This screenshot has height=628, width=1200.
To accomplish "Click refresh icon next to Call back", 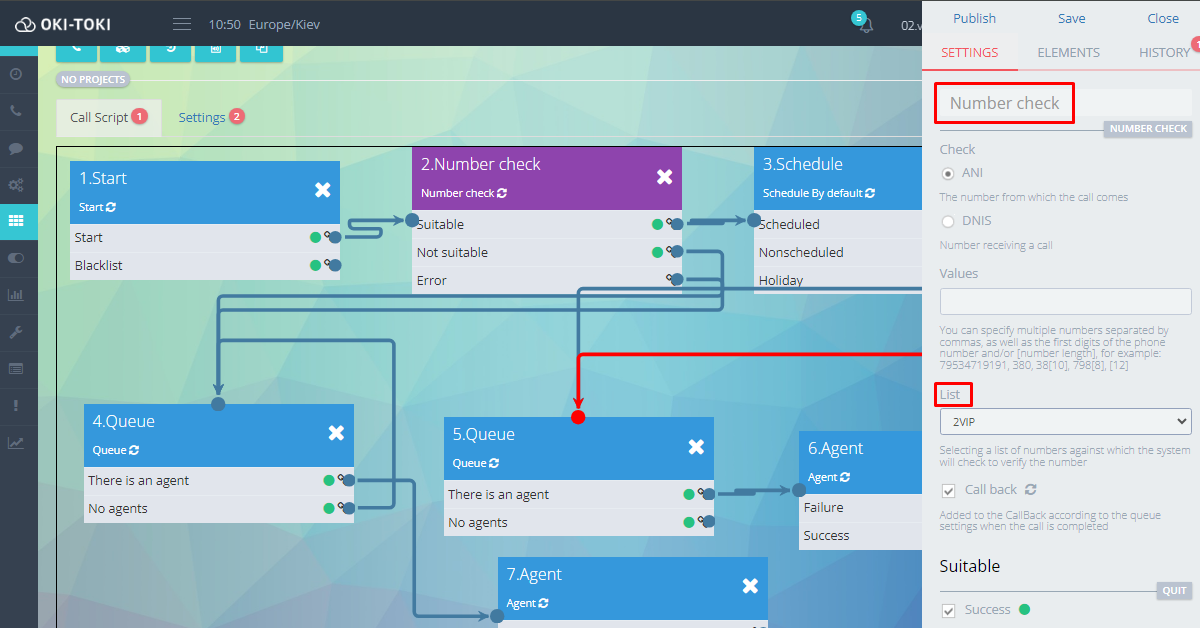I will click(1031, 490).
